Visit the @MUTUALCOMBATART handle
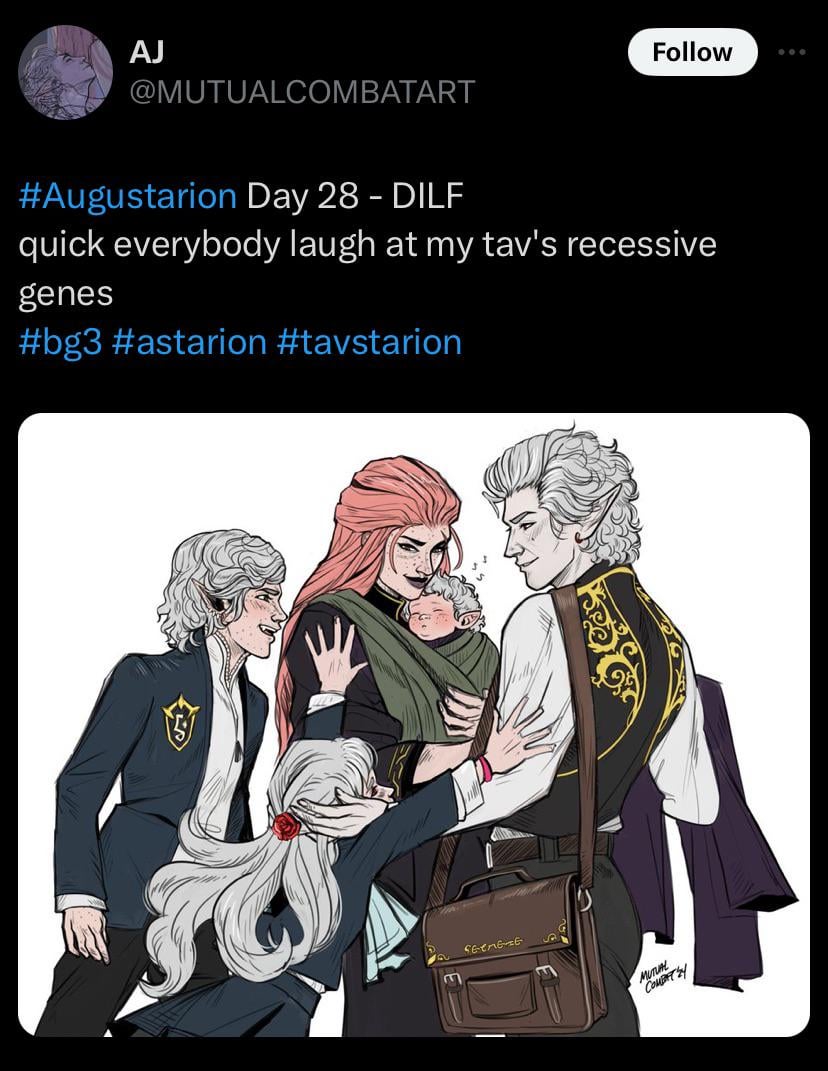828x1071 pixels. [302, 92]
